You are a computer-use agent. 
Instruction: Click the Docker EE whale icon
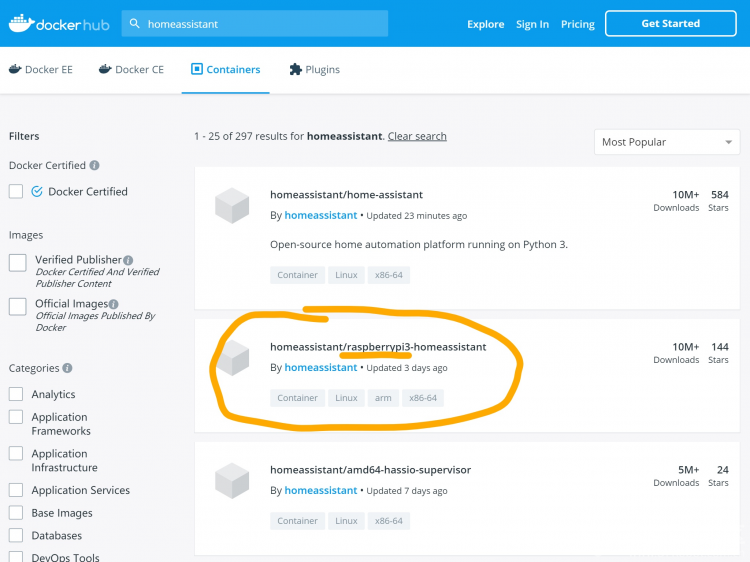(15, 69)
